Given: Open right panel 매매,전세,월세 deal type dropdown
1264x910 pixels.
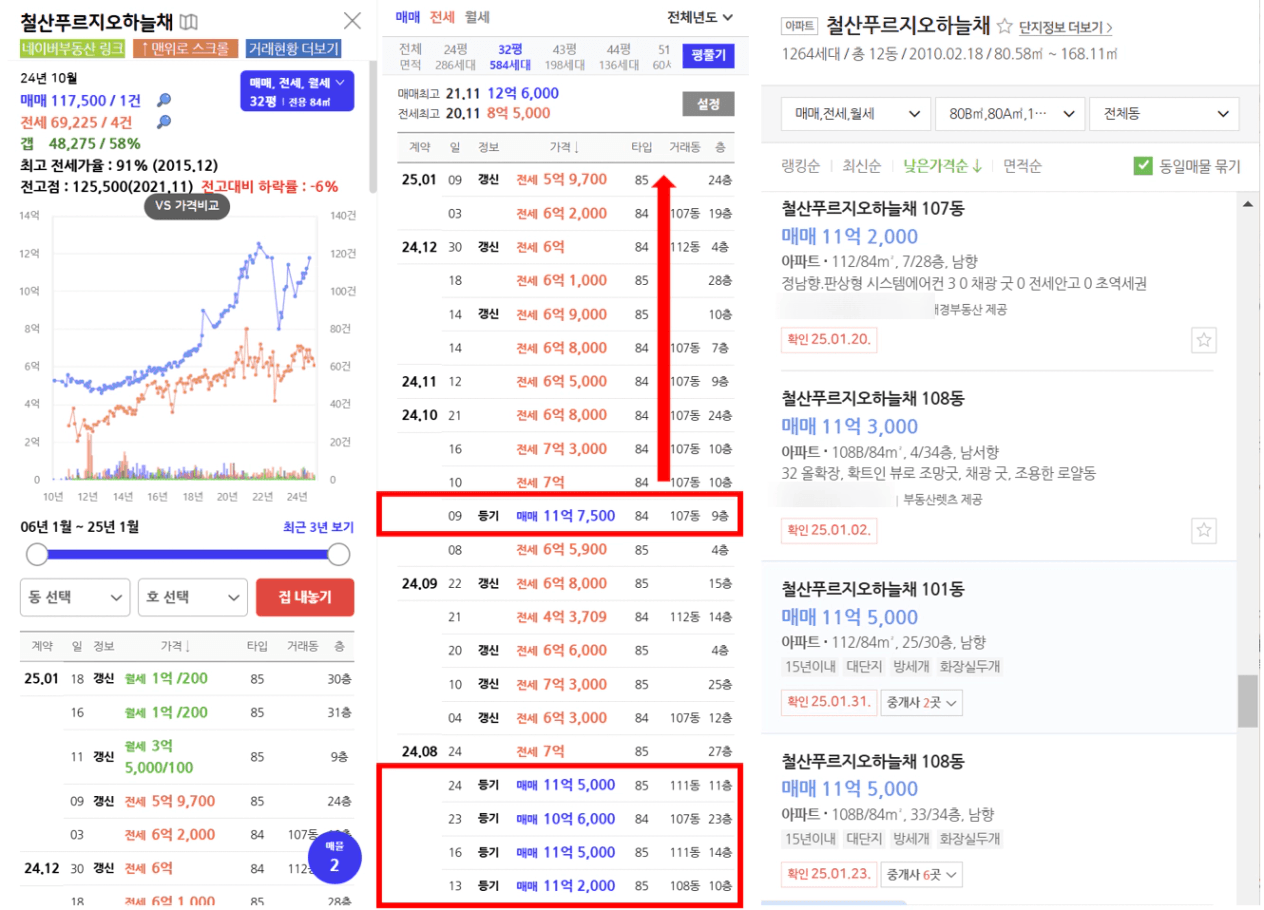Looking at the screenshot, I should [855, 114].
